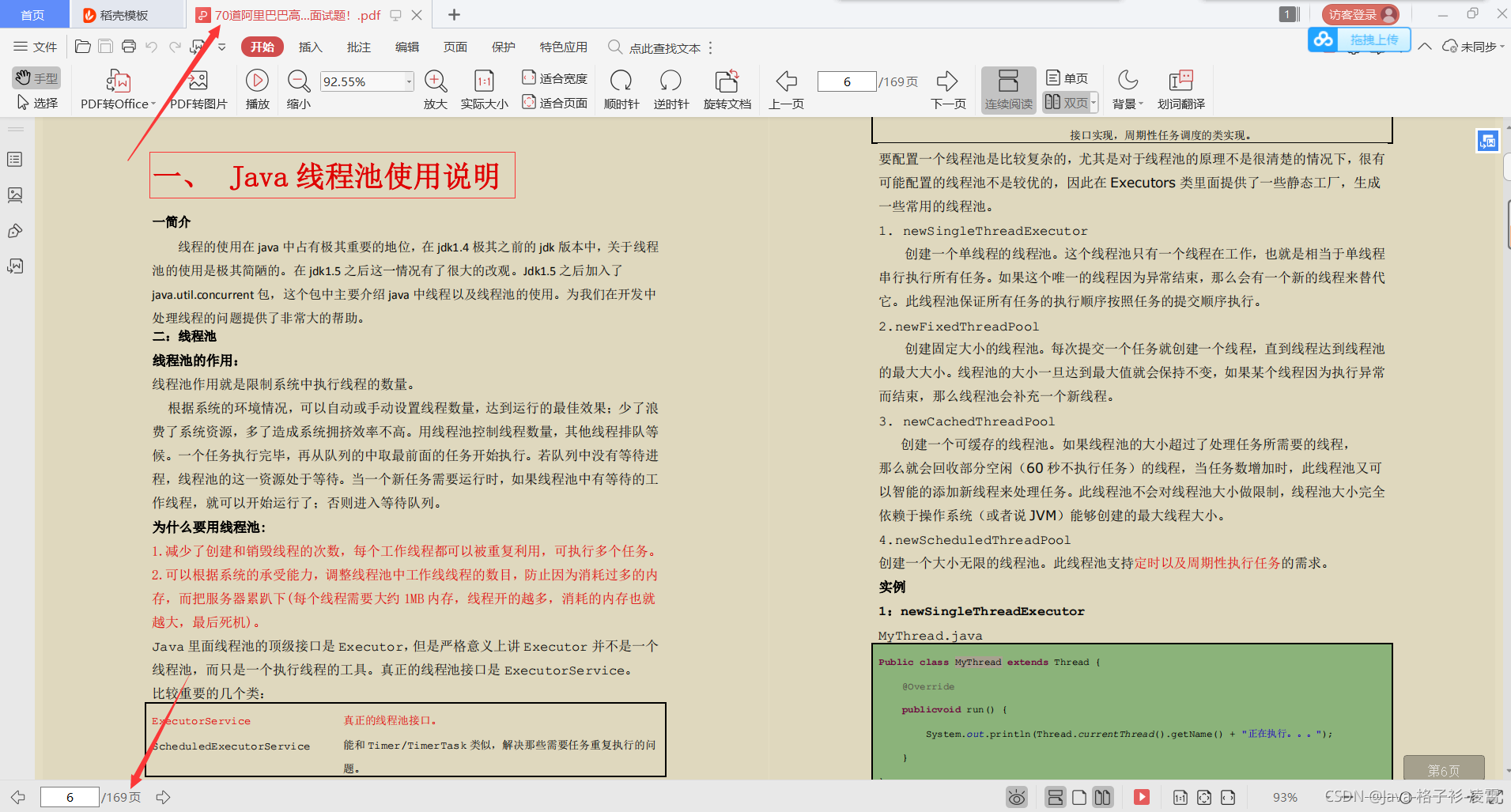1511x812 pixels.
Task: Switch to 单页 single page view
Action: pos(1067,77)
